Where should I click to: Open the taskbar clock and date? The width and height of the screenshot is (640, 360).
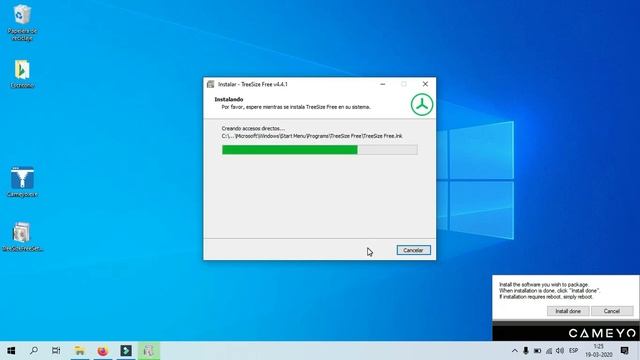[598, 351]
